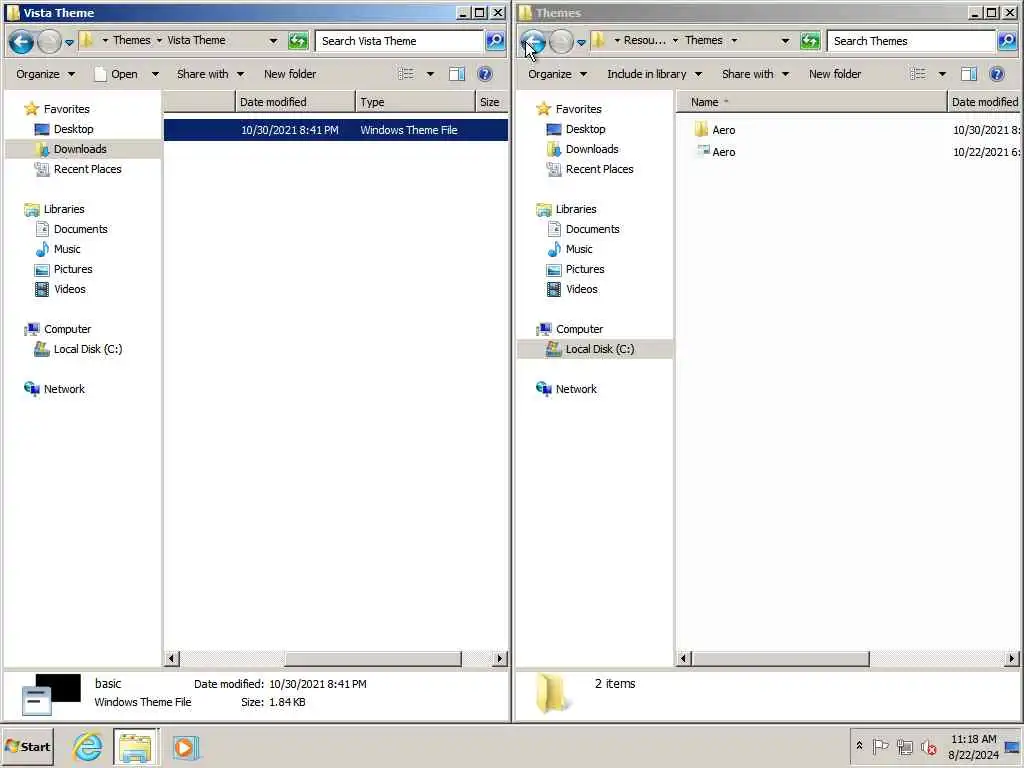This screenshot has height=768, width=1024.
Task: Focus the Search Themes field
Action: pos(912,40)
